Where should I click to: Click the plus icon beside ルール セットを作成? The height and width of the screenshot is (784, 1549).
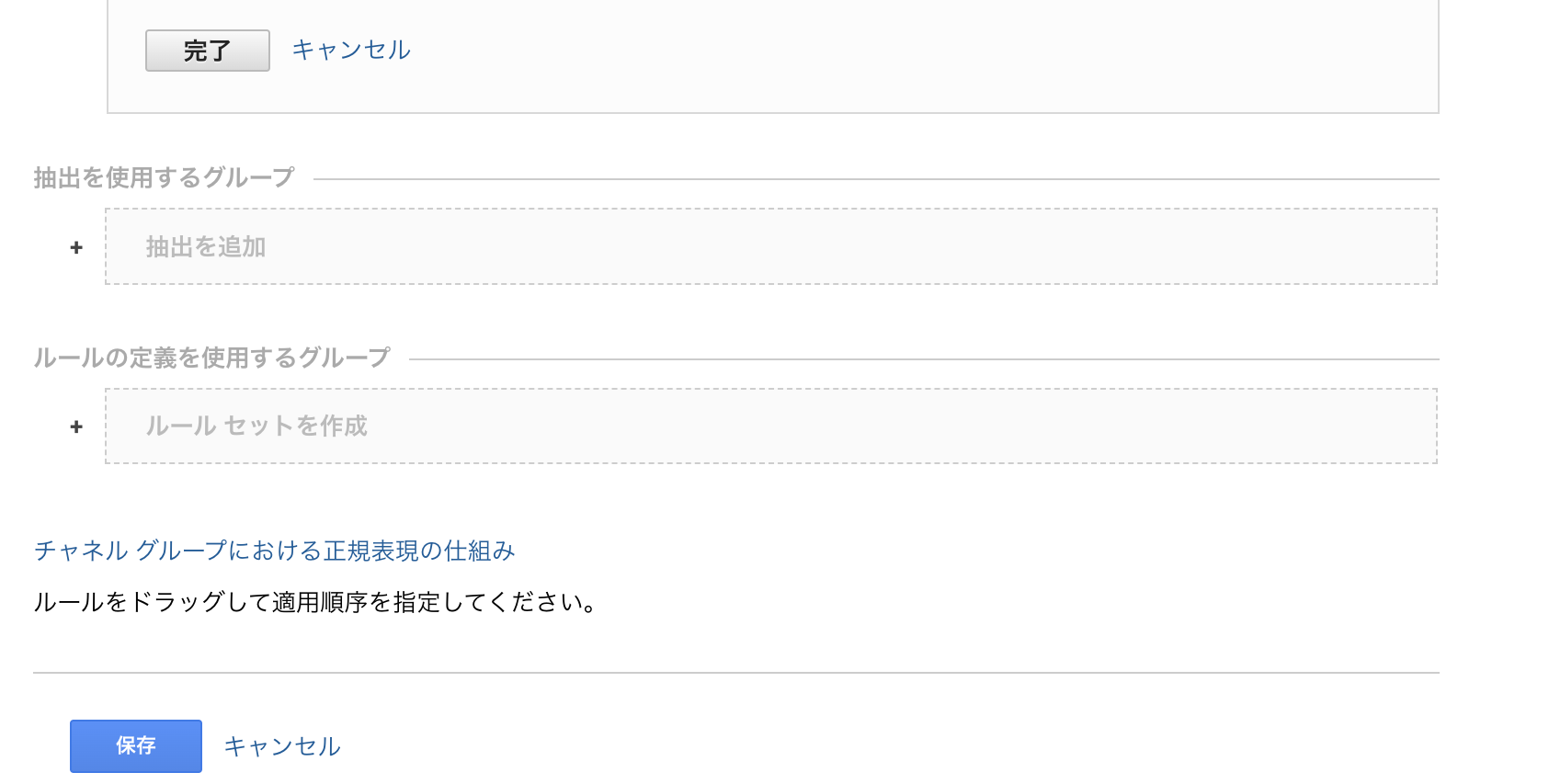(x=76, y=426)
